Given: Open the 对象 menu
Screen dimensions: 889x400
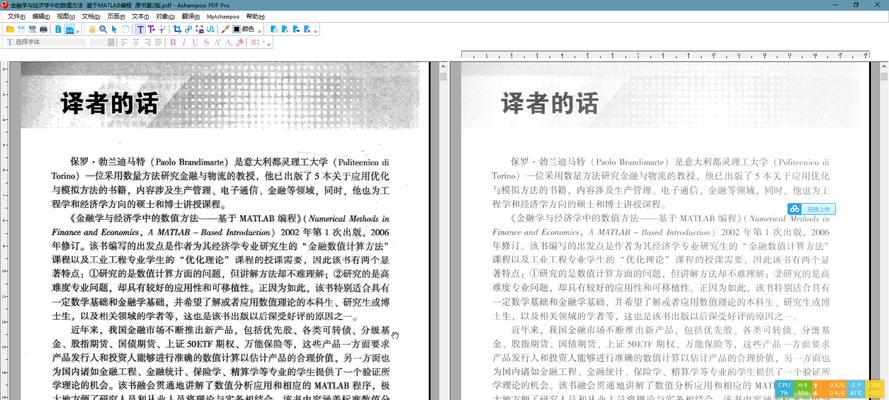Looking at the screenshot, I should [165, 16].
